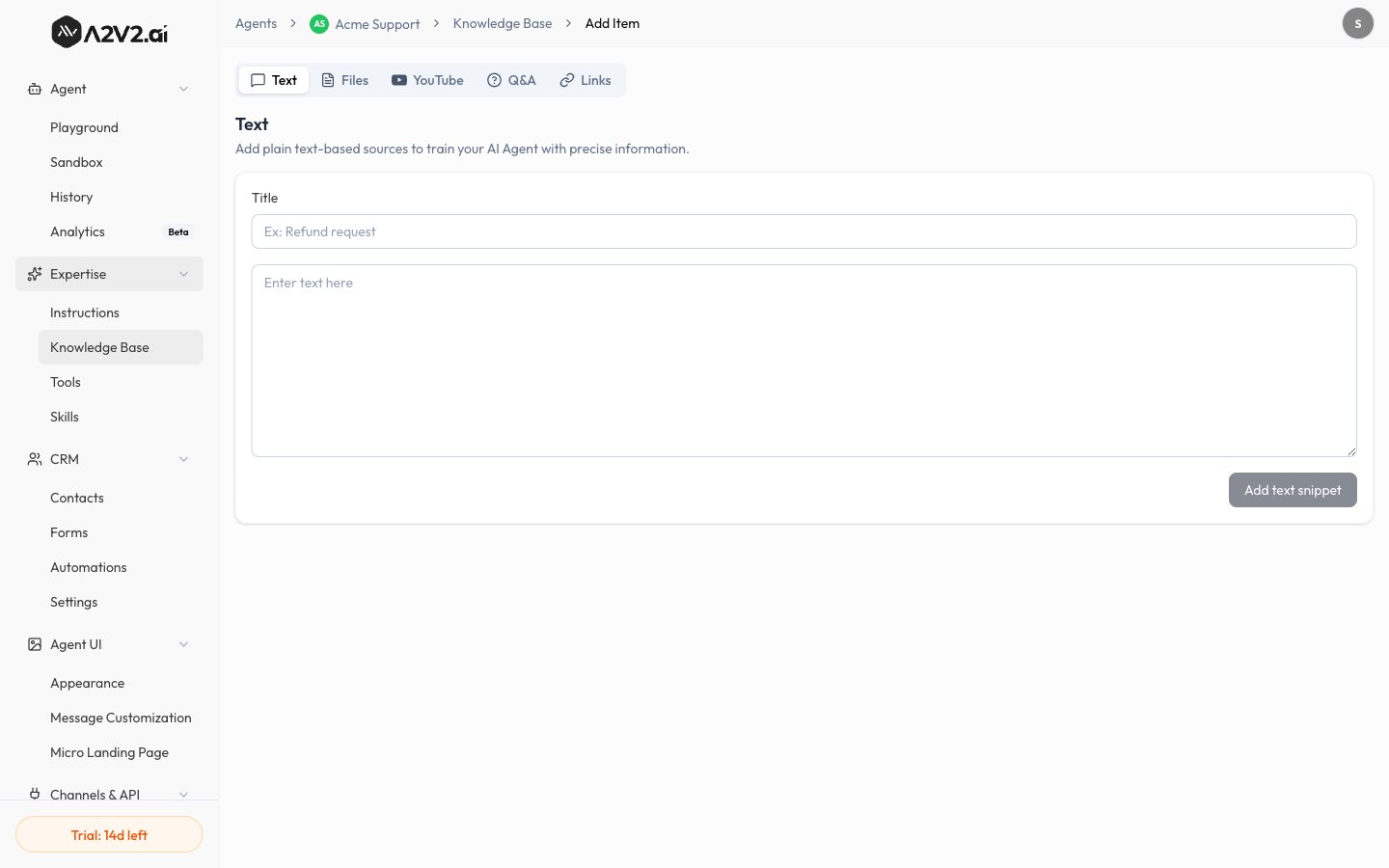The image size is (1389, 868).
Task: Collapse the Agent UI section chevron
Action: (x=183, y=644)
